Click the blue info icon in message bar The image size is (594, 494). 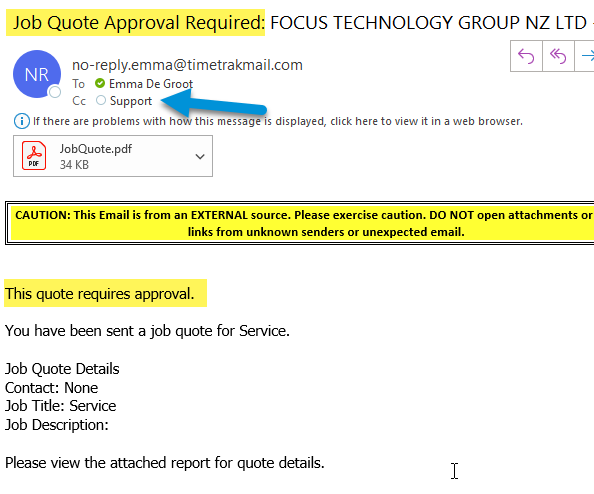pos(22,121)
